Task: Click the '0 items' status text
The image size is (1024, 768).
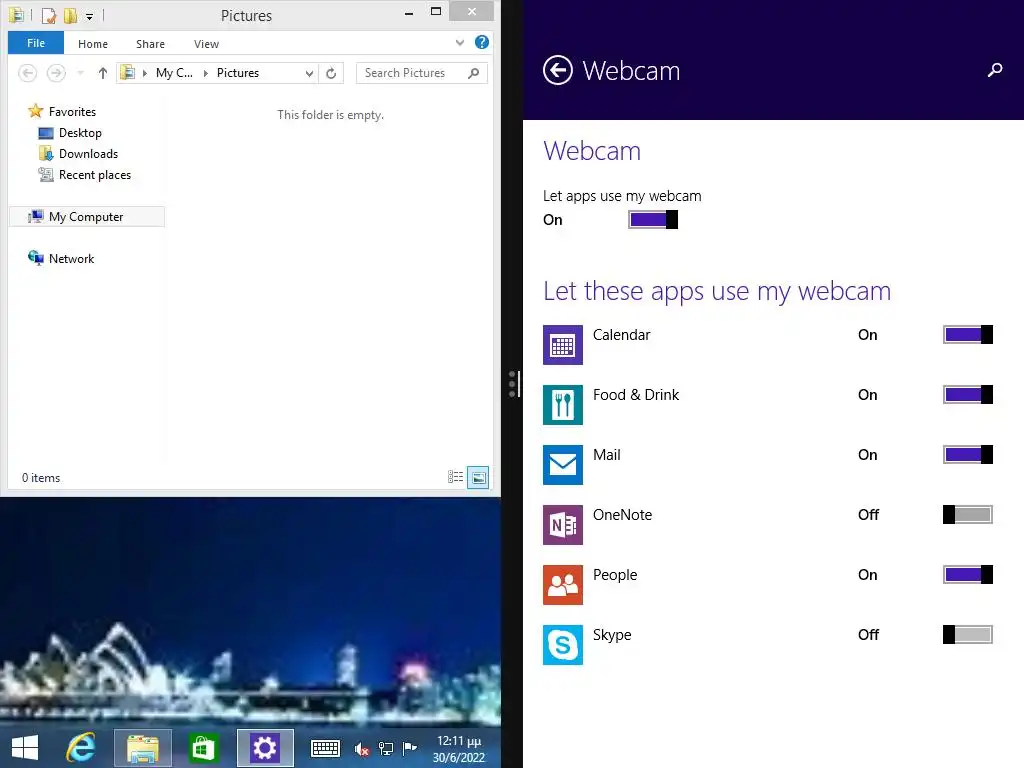Action: [x=41, y=478]
